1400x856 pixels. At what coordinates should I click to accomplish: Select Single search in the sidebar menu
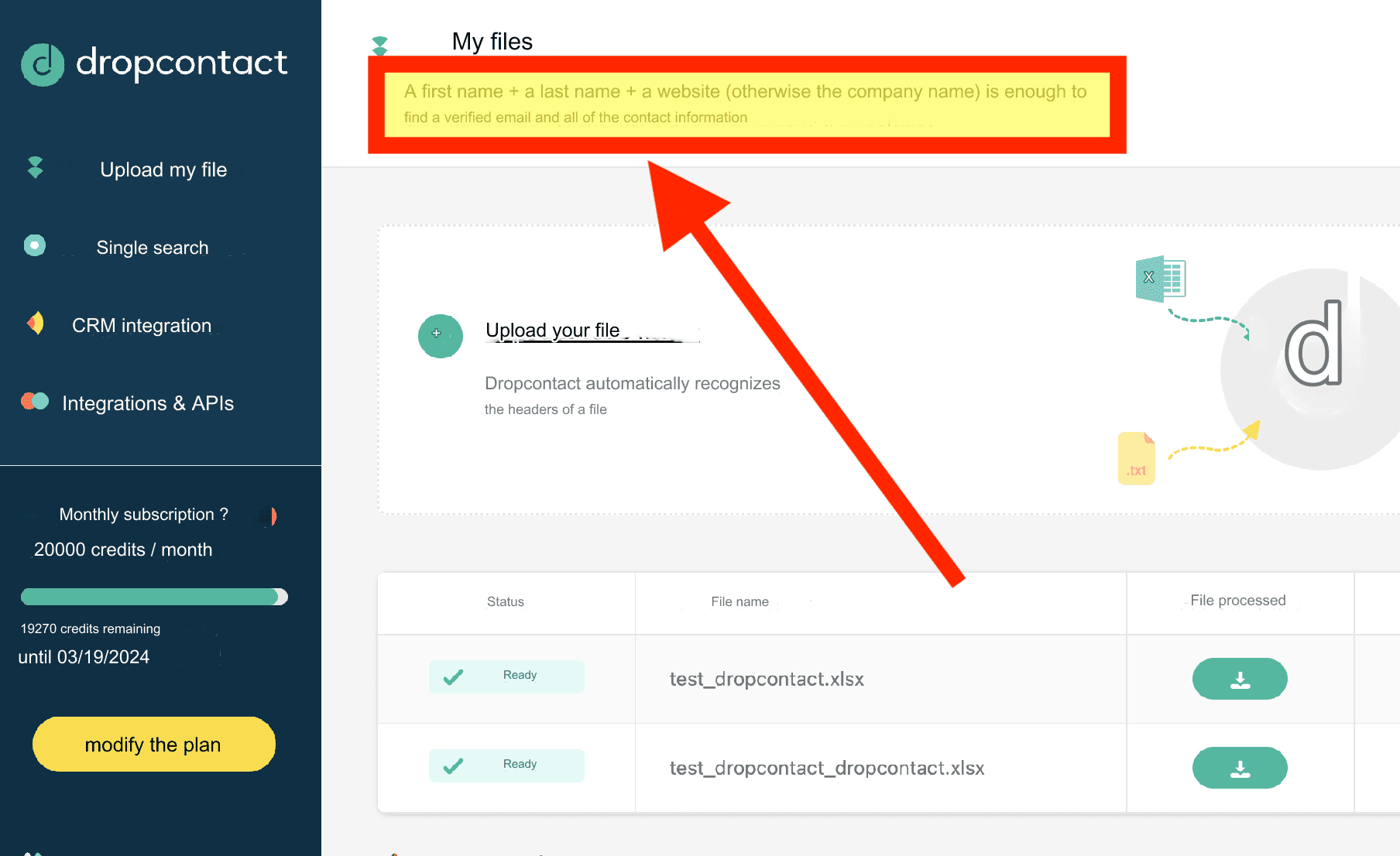click(152, 247)
